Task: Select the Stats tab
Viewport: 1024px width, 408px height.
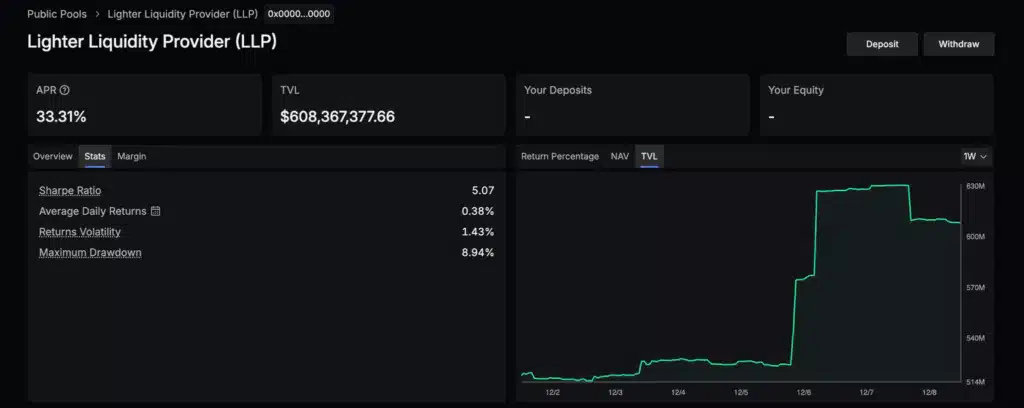Action: 95,156
